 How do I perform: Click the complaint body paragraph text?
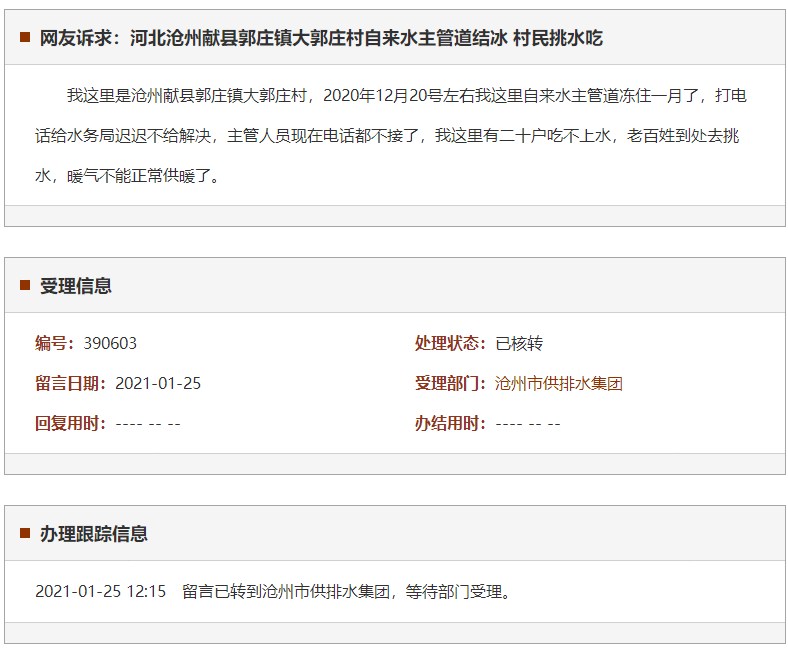click(x=390, y=135)
